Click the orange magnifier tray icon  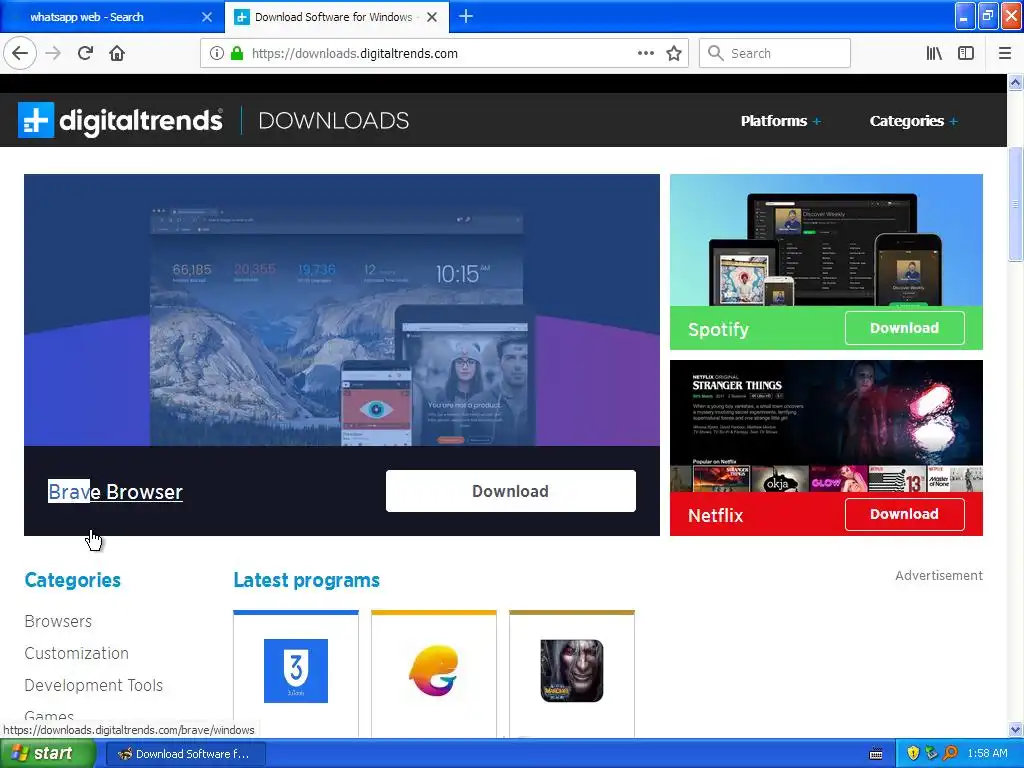click(950, 754)
